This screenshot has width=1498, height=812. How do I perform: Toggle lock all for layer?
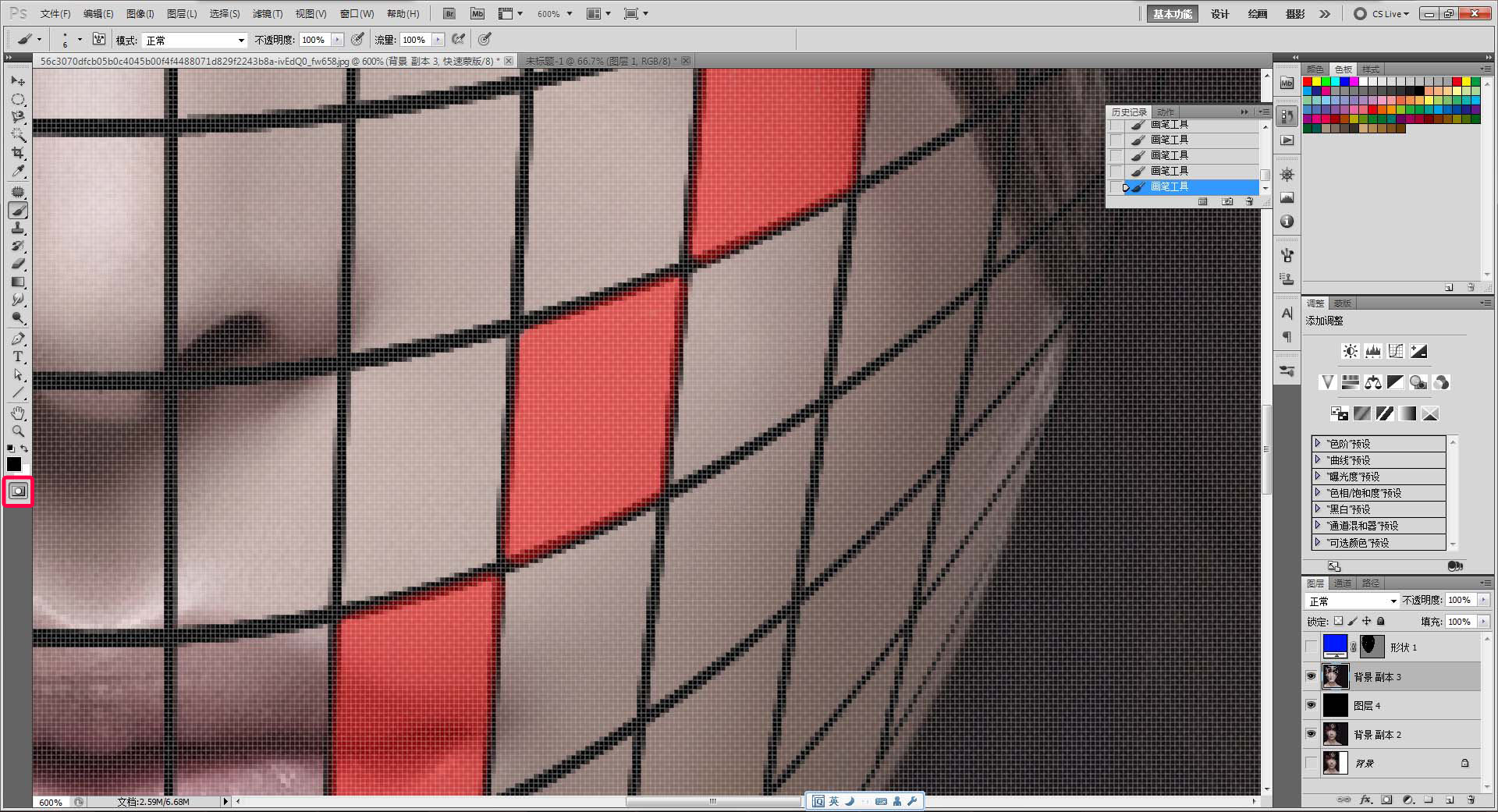coord(1380,621)
